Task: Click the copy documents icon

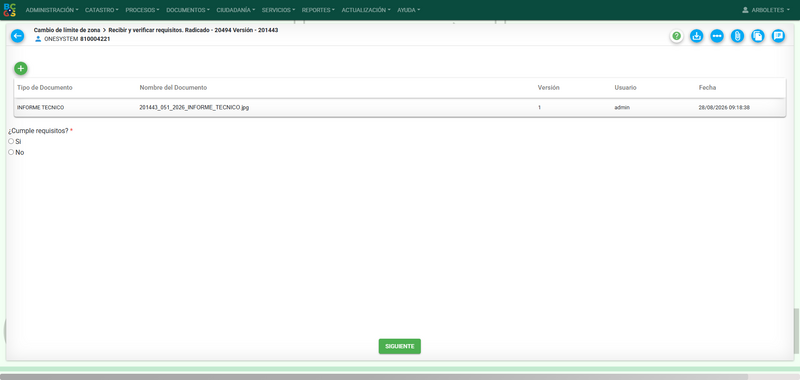Action: click(758, 36)
